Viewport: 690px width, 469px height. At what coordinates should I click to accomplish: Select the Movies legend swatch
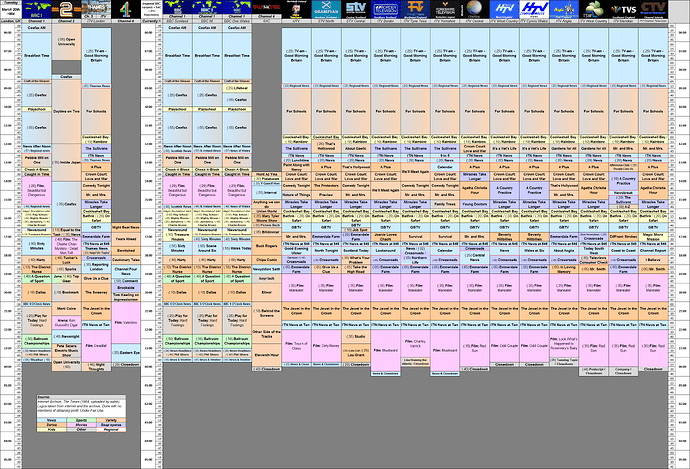81,425
